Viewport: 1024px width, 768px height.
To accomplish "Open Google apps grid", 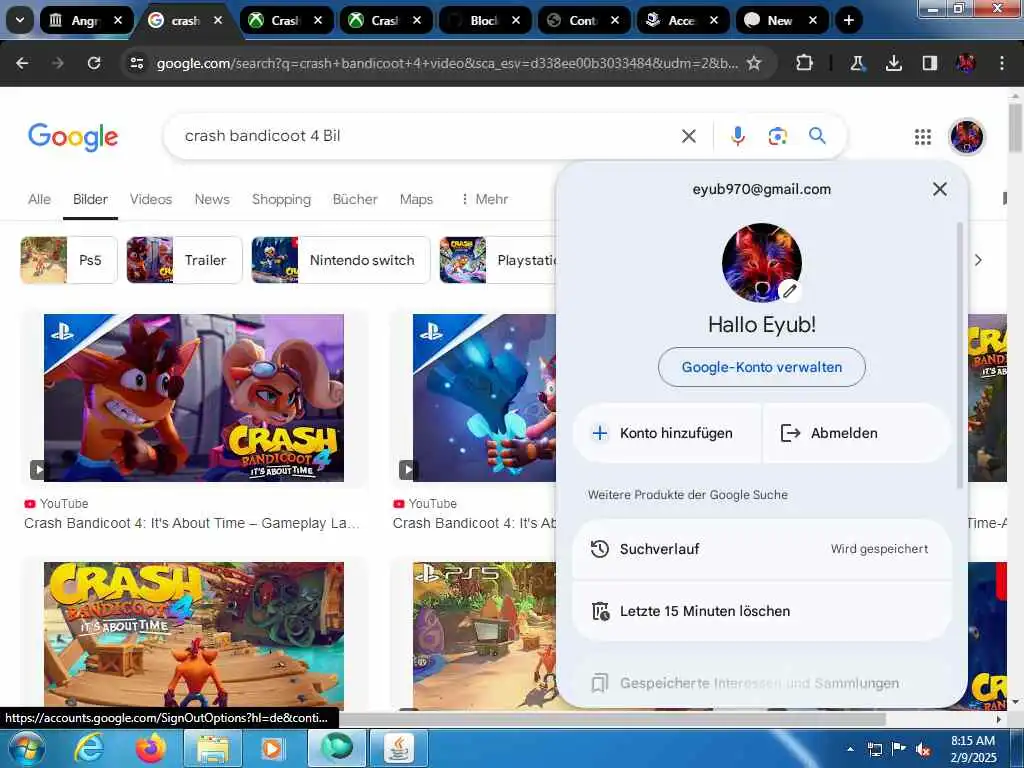I will 923,136.
